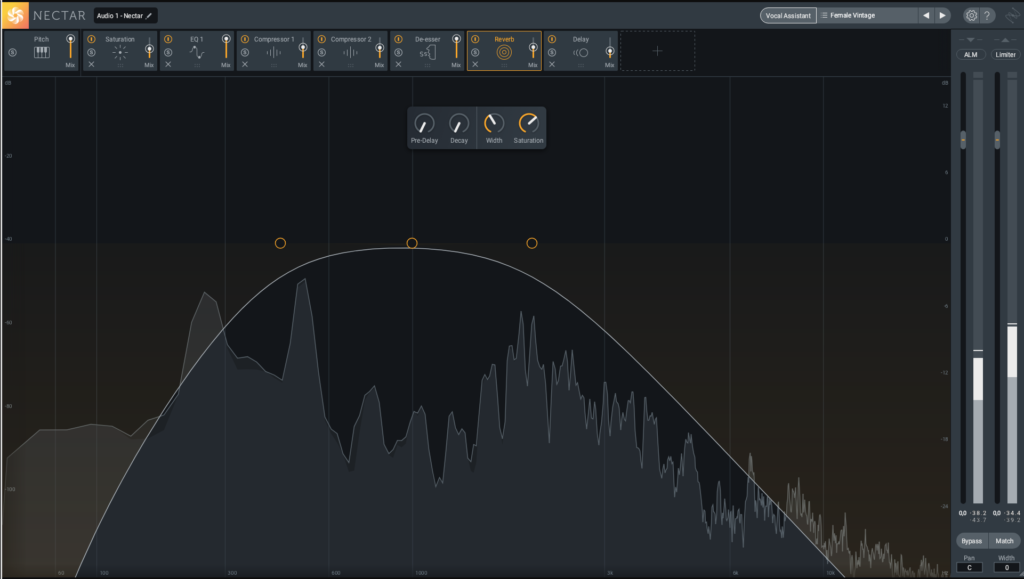This screenshot has height=579, width=1024.
Task: Toggle power for the EQ 1 module
Action: [168, 39]
